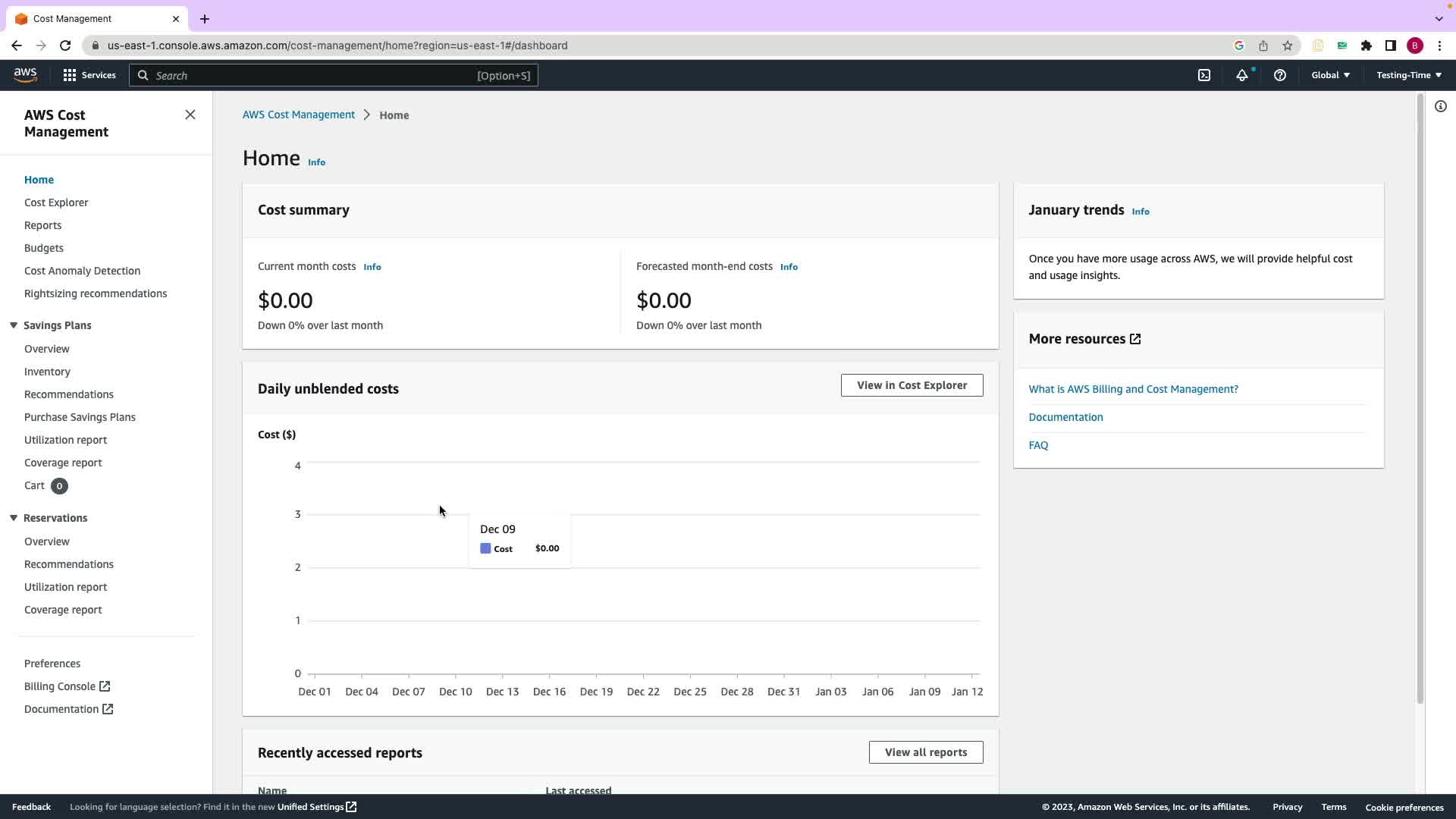1456x819 pixels.
Task: Open the Services grid menu
Action: [x=70, y=75]
